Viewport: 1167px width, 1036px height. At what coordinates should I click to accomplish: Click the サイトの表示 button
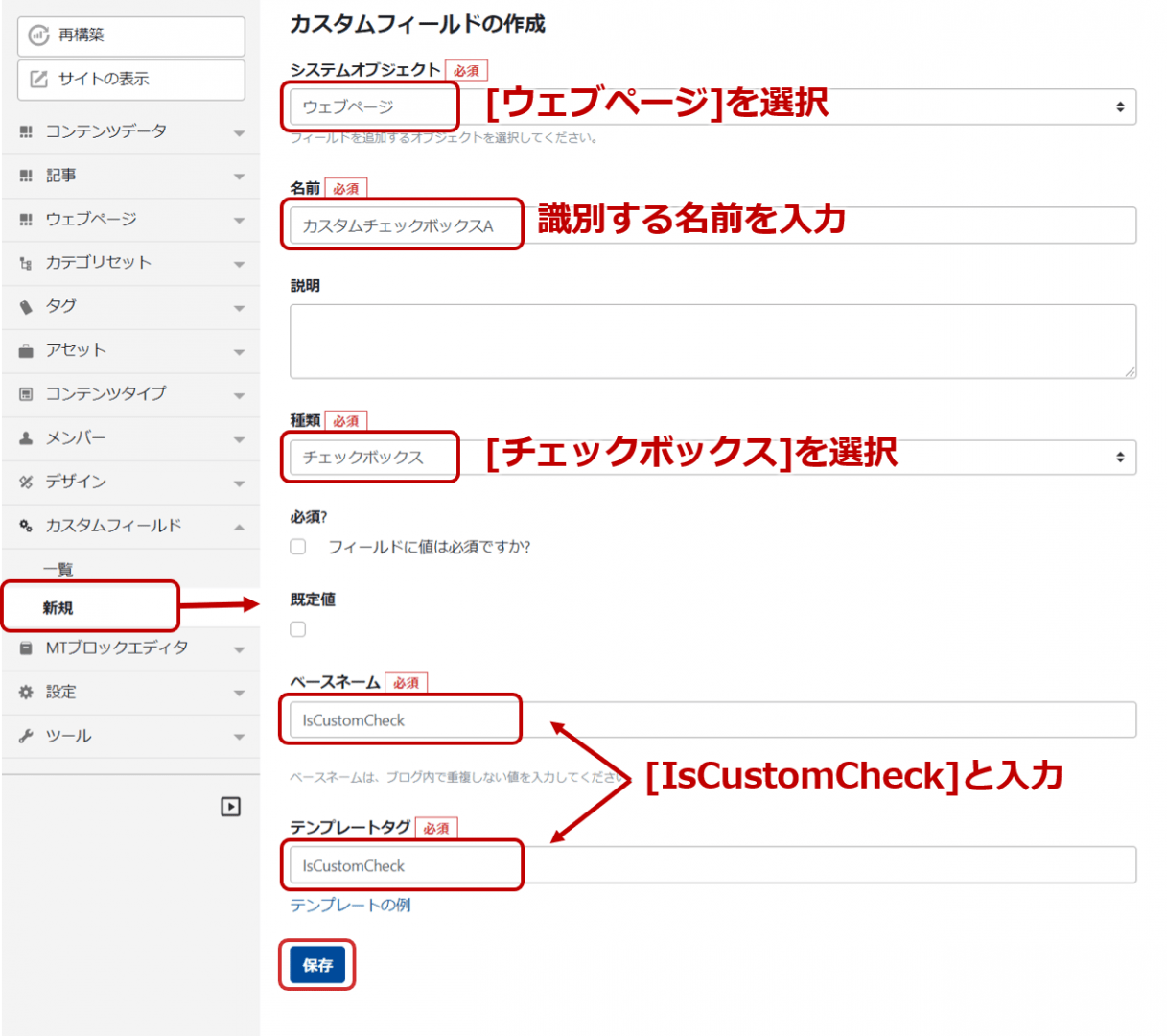pos(131,80)
